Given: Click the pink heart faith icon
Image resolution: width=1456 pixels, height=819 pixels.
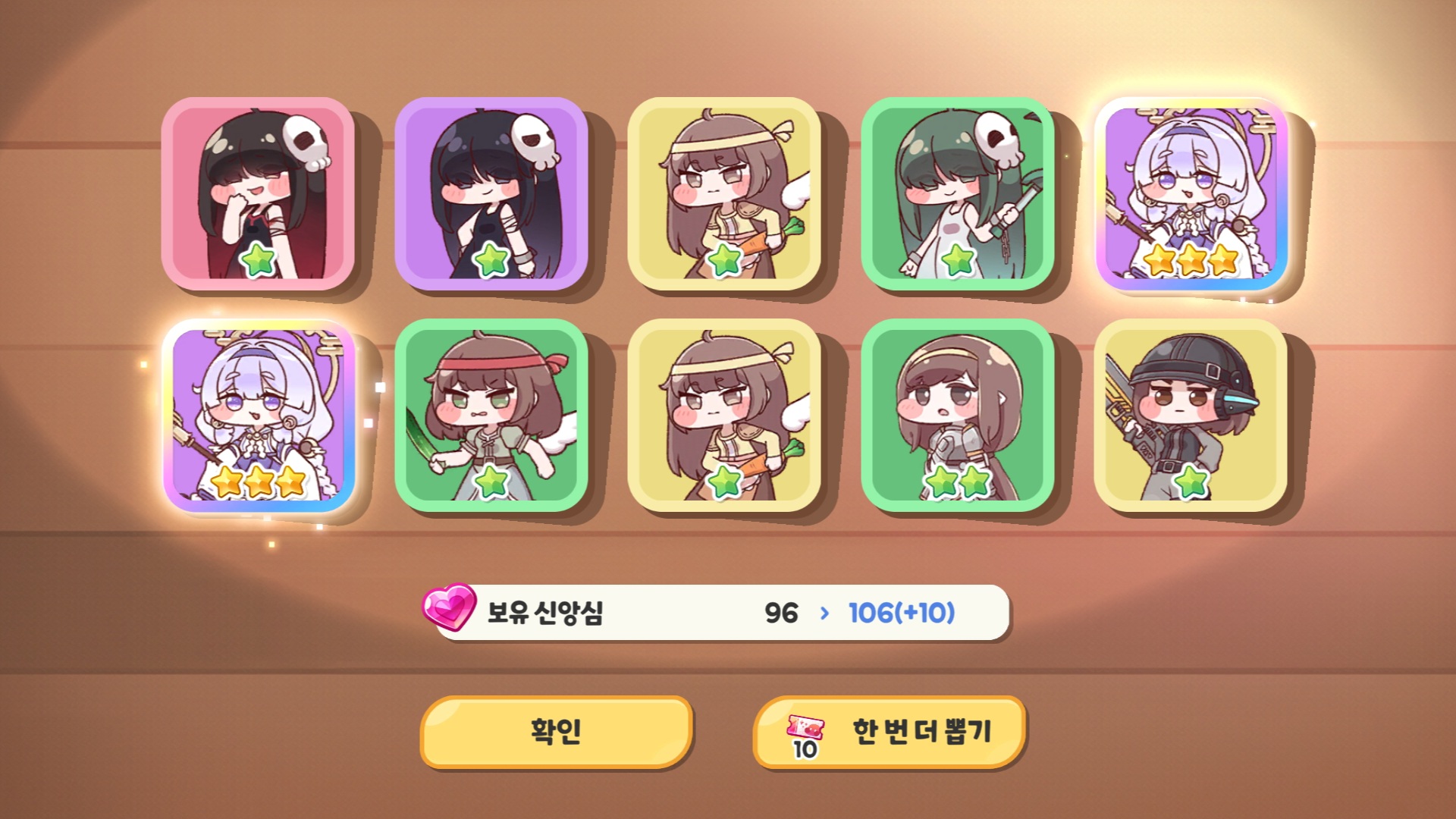Looking at the screenshot, I should pyautogui.click(x=449, y=607).
